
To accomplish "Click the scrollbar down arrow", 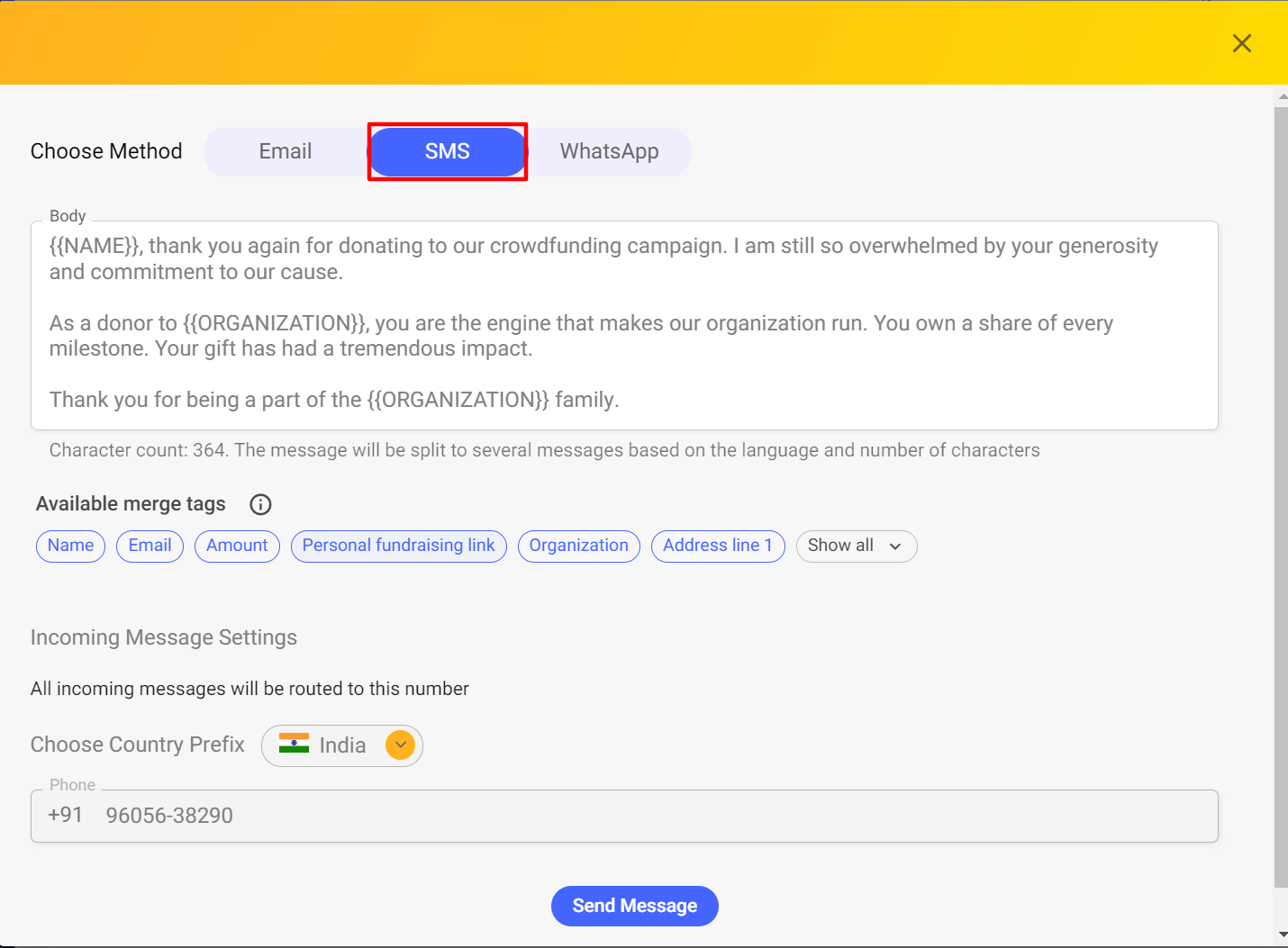I will [x=1281, y=934].
